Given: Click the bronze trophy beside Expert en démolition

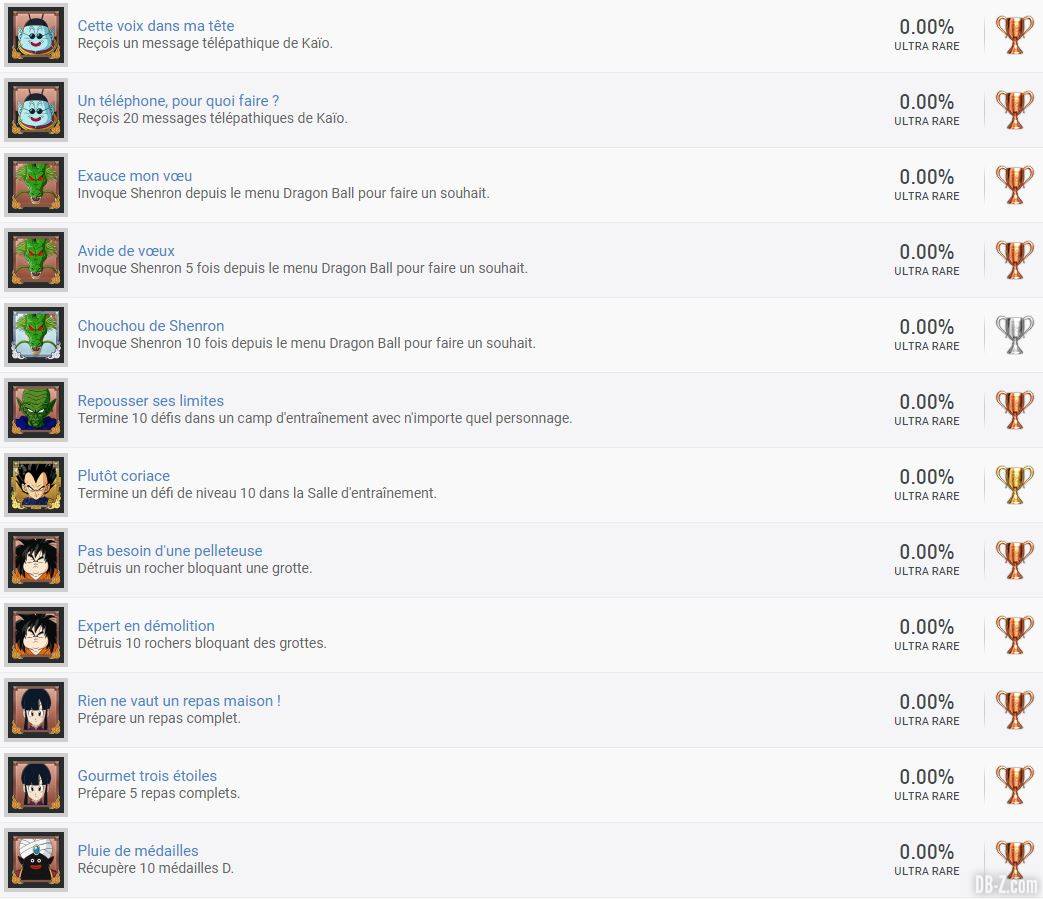Looking at the screenshot, I should click(x=1014, y=634).
